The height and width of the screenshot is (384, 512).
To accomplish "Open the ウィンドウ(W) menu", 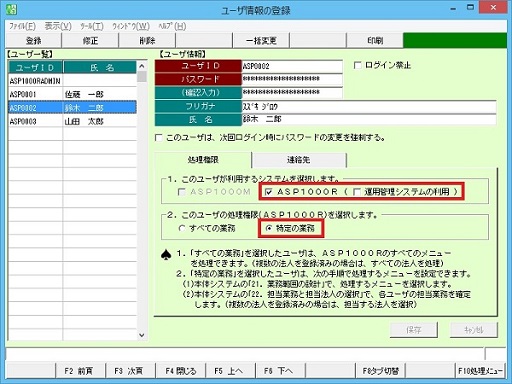I will [131, 26].
